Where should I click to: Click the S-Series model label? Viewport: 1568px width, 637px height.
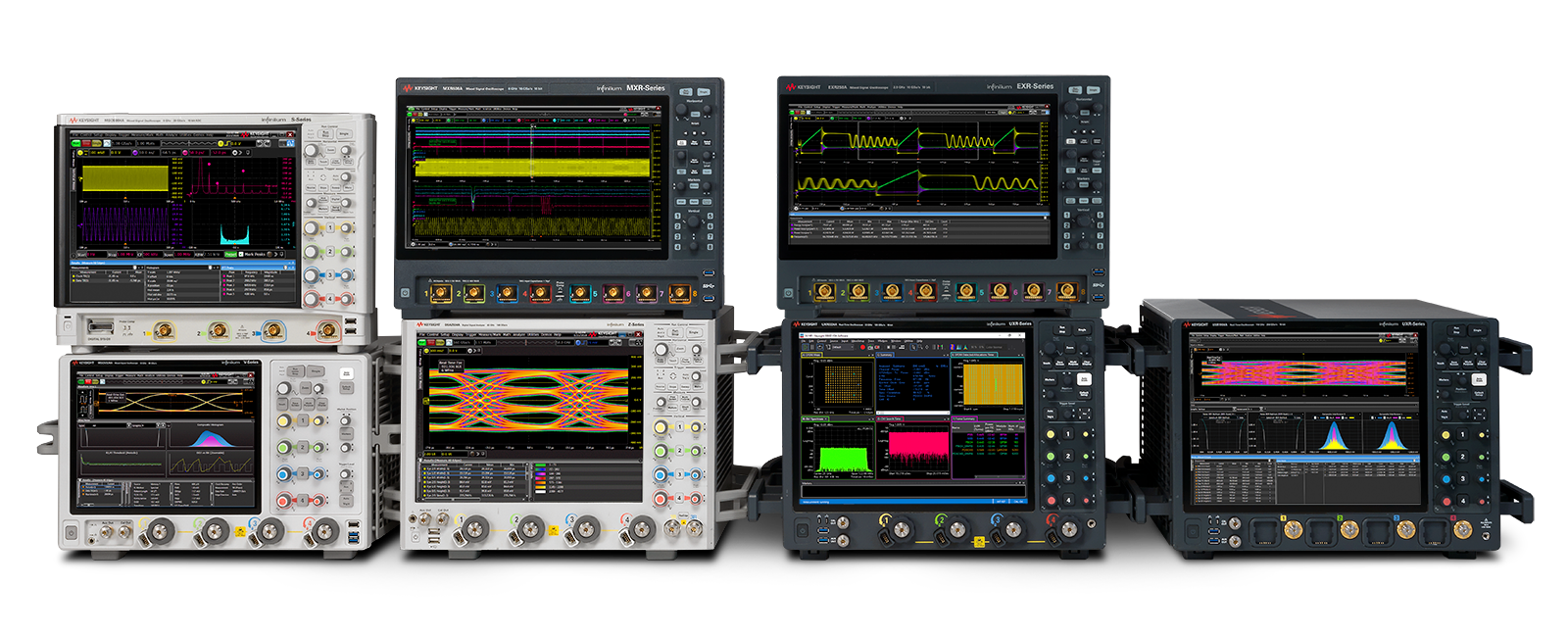(x=301, y=120)
